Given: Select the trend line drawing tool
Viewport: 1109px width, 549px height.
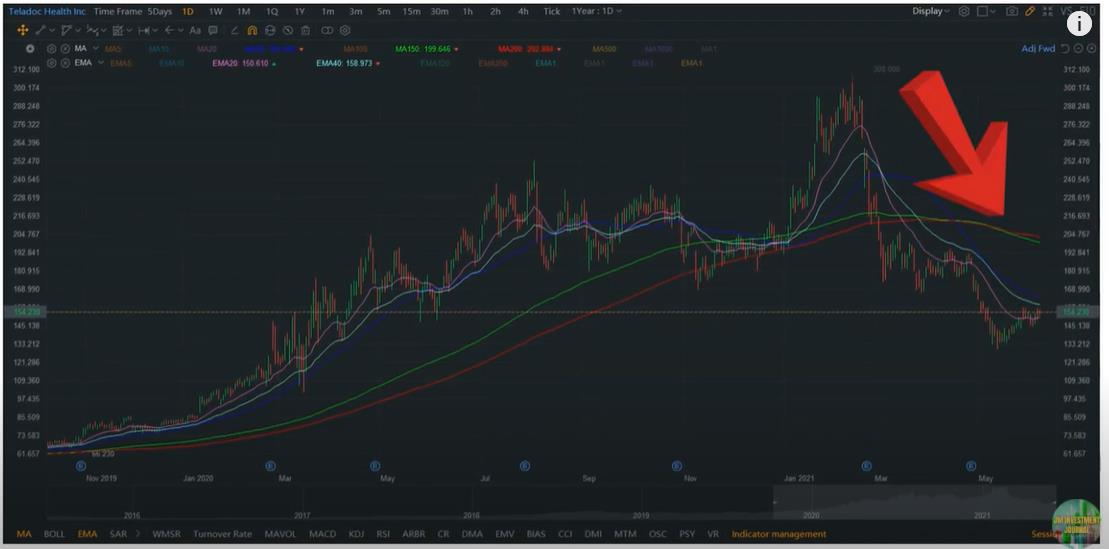Looking at the screenshot, I should point(41,30).
